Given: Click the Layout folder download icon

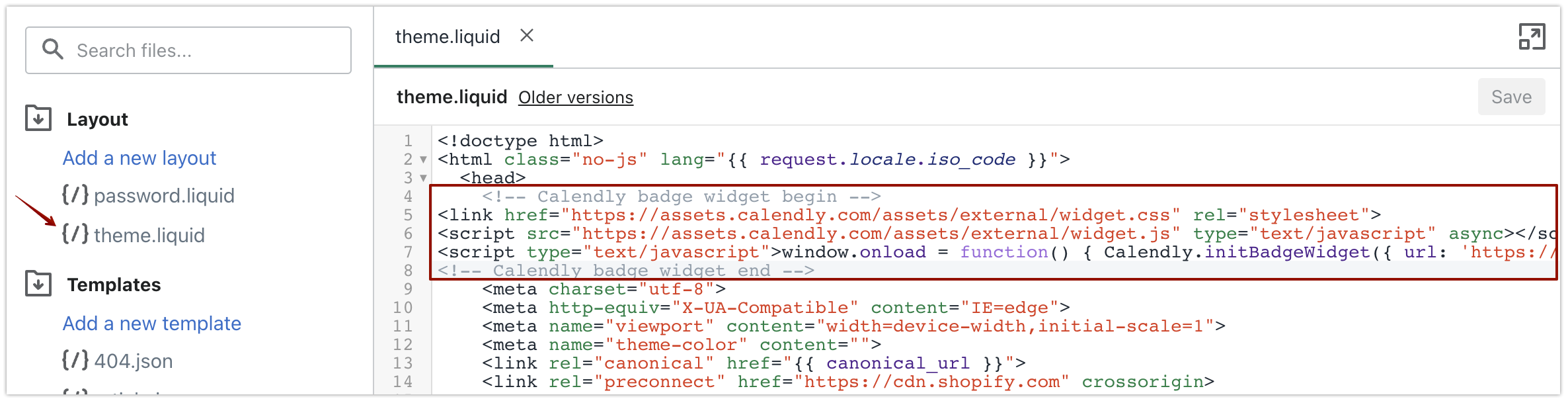Looking at the screenshot, I should 38,118.
